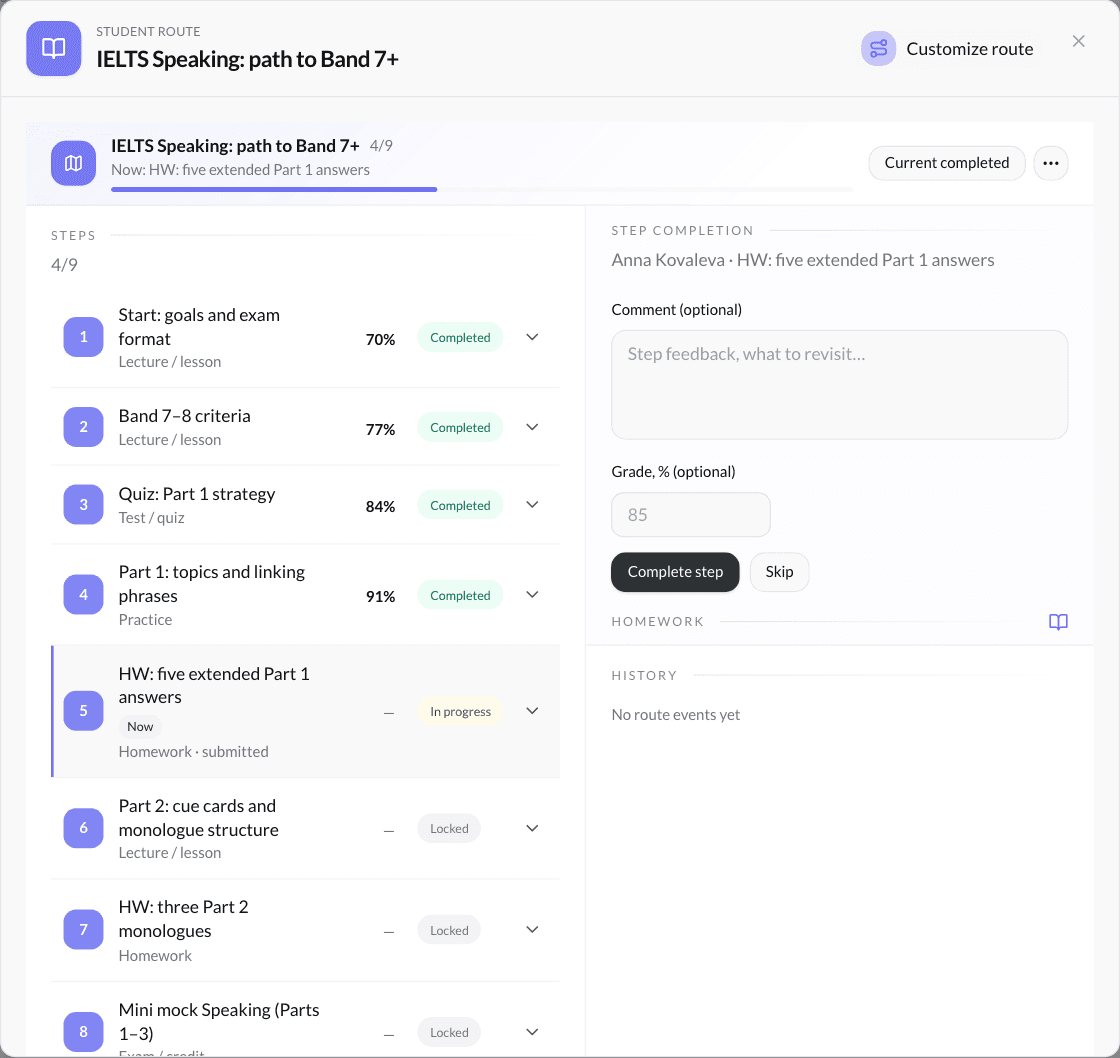1120x1058 pixels.
Task: Select step number 3 badge
Action: click(x=84, y=505)
